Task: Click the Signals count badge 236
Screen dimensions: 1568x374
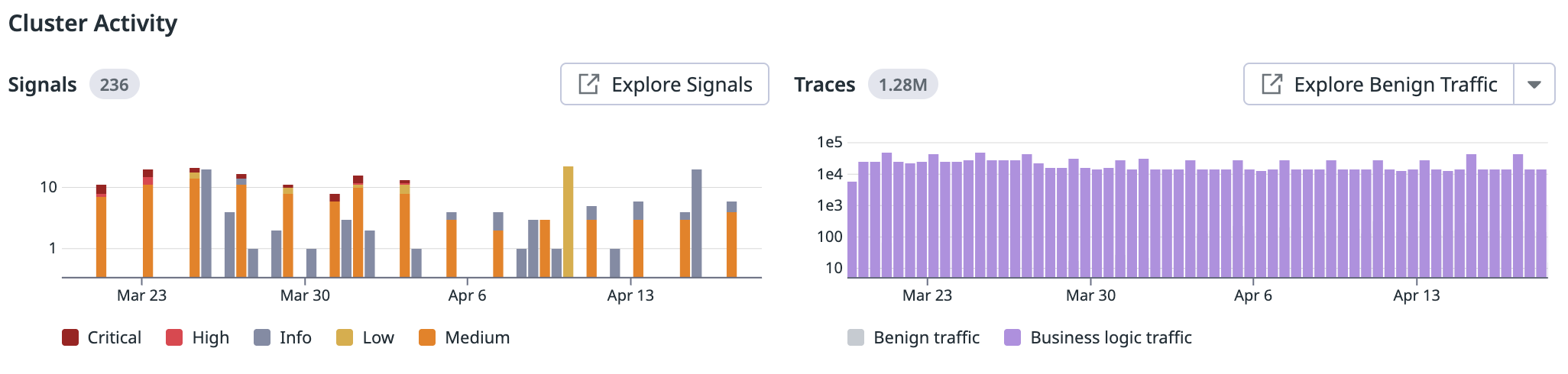Action: tap(114, 85)
